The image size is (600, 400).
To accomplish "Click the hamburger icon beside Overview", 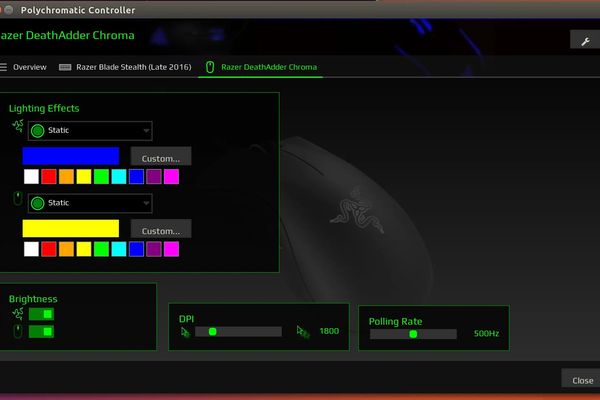I will click(3, 67).
